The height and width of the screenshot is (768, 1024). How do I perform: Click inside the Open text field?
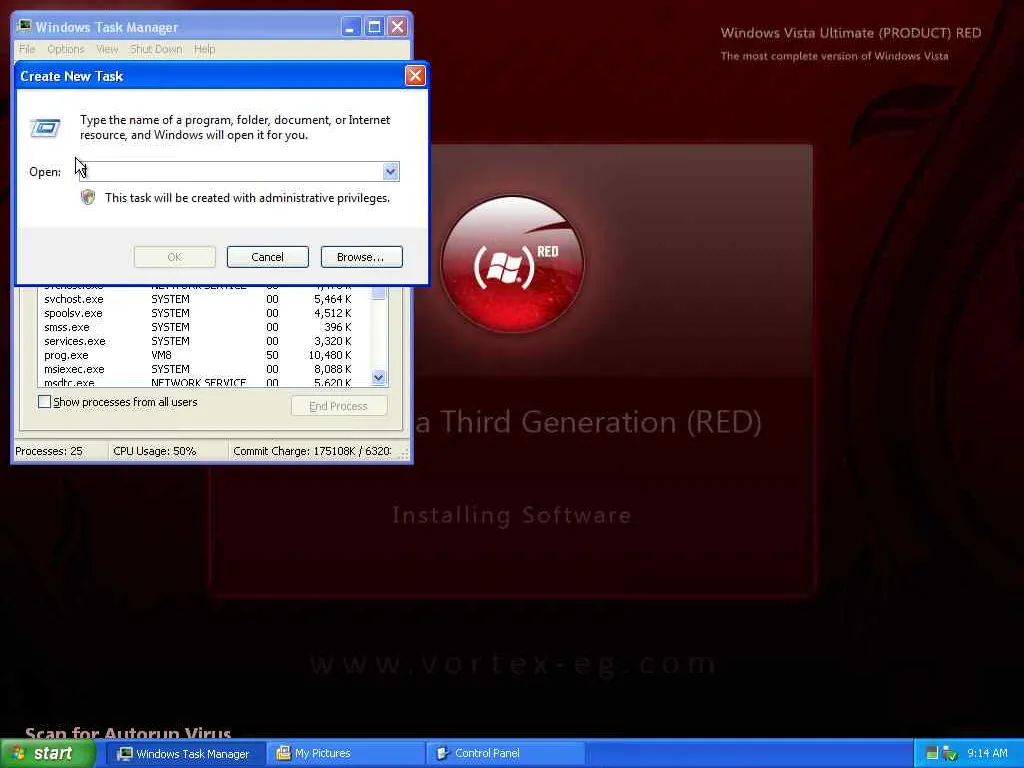click(230, 172)
